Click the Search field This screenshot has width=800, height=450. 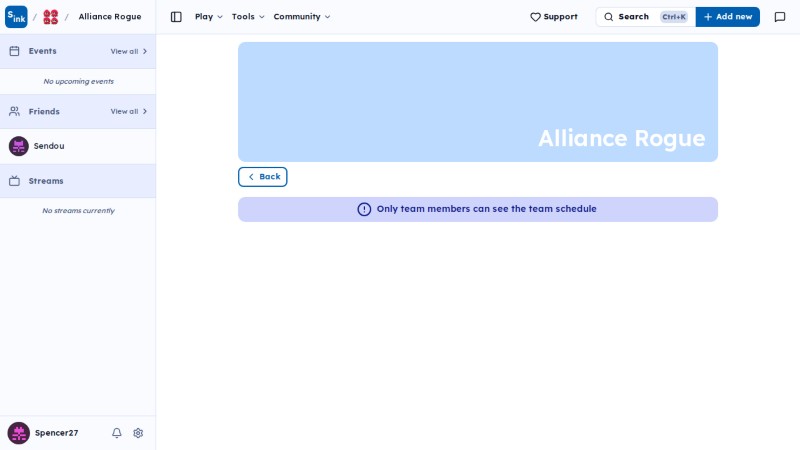click(645, 17)
